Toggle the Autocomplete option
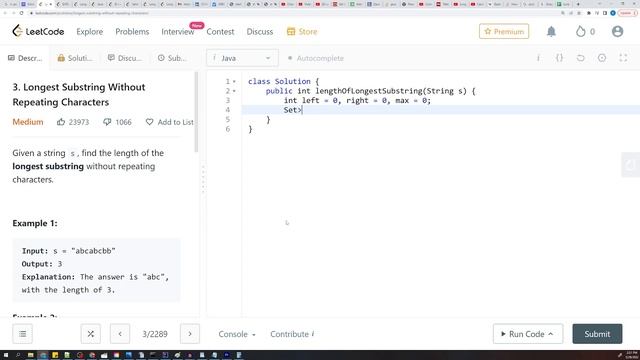 pos(316,58)
